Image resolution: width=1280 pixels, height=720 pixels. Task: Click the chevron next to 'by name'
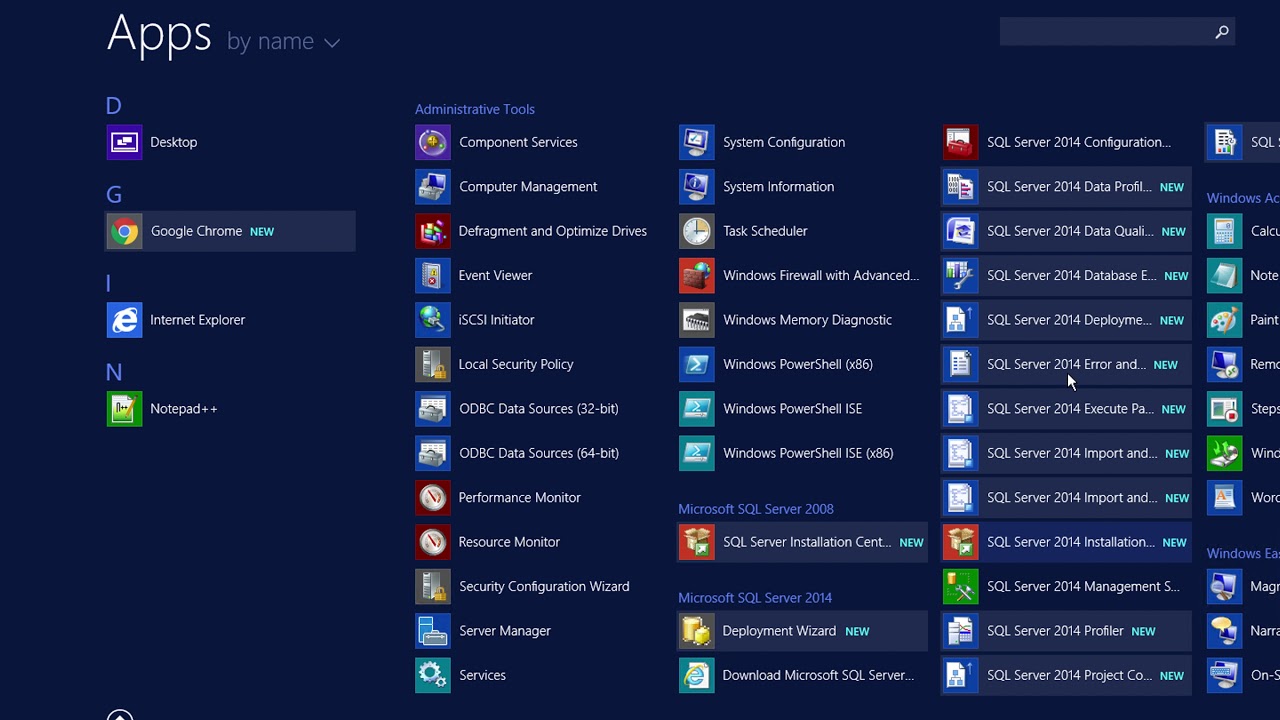coord(332,42)
